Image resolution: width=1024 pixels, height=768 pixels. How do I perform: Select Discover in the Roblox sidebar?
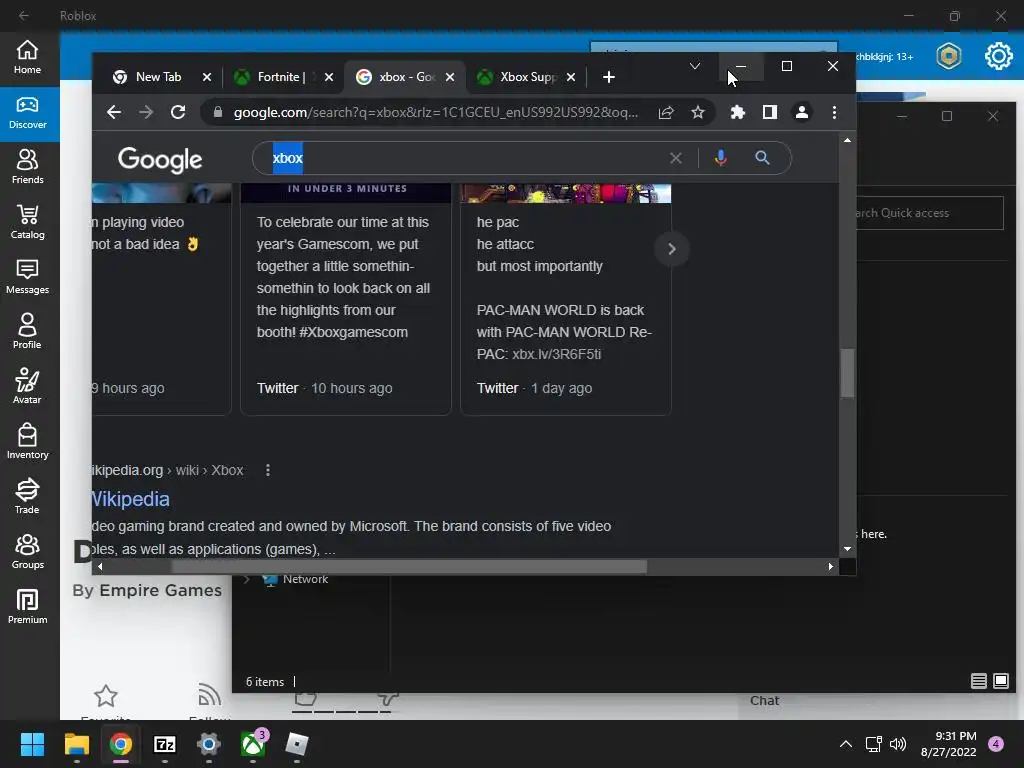pos(27,113)
